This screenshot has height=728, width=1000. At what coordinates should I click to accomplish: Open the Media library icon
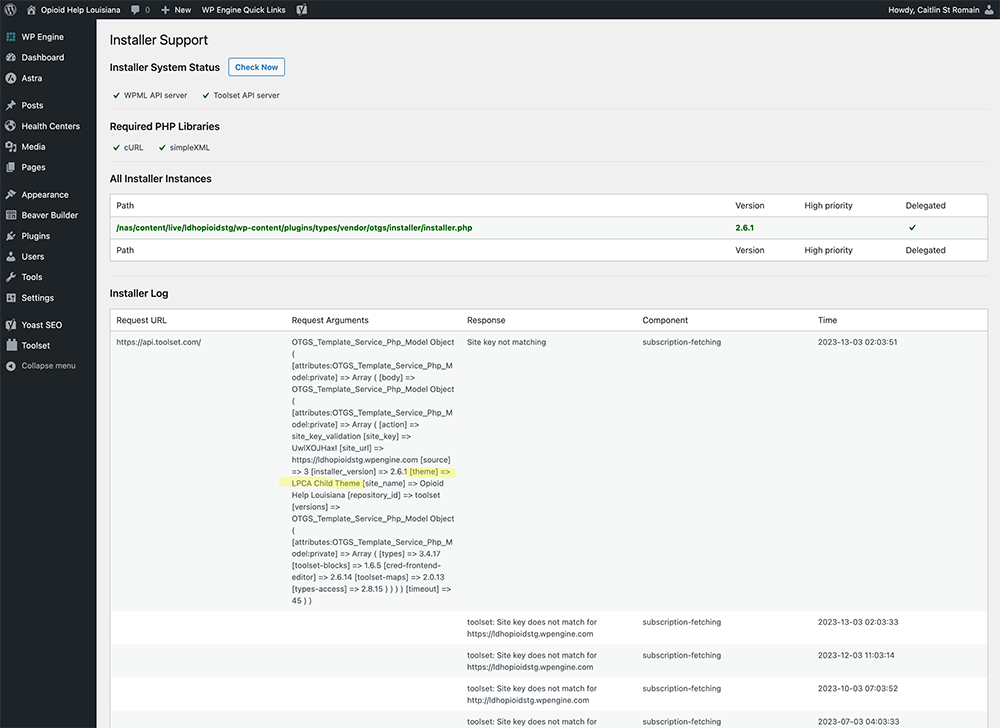(10, 147)
